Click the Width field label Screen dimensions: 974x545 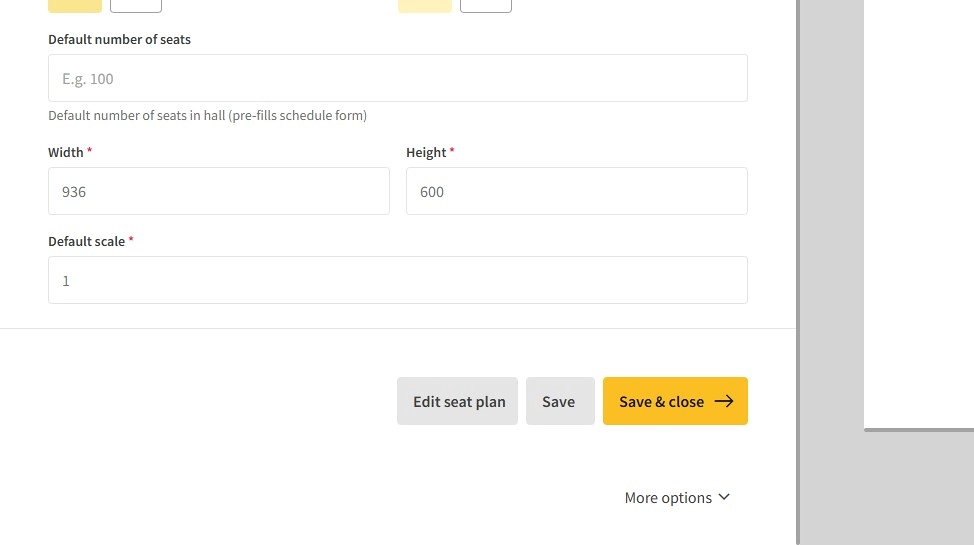tap(66, 153)
